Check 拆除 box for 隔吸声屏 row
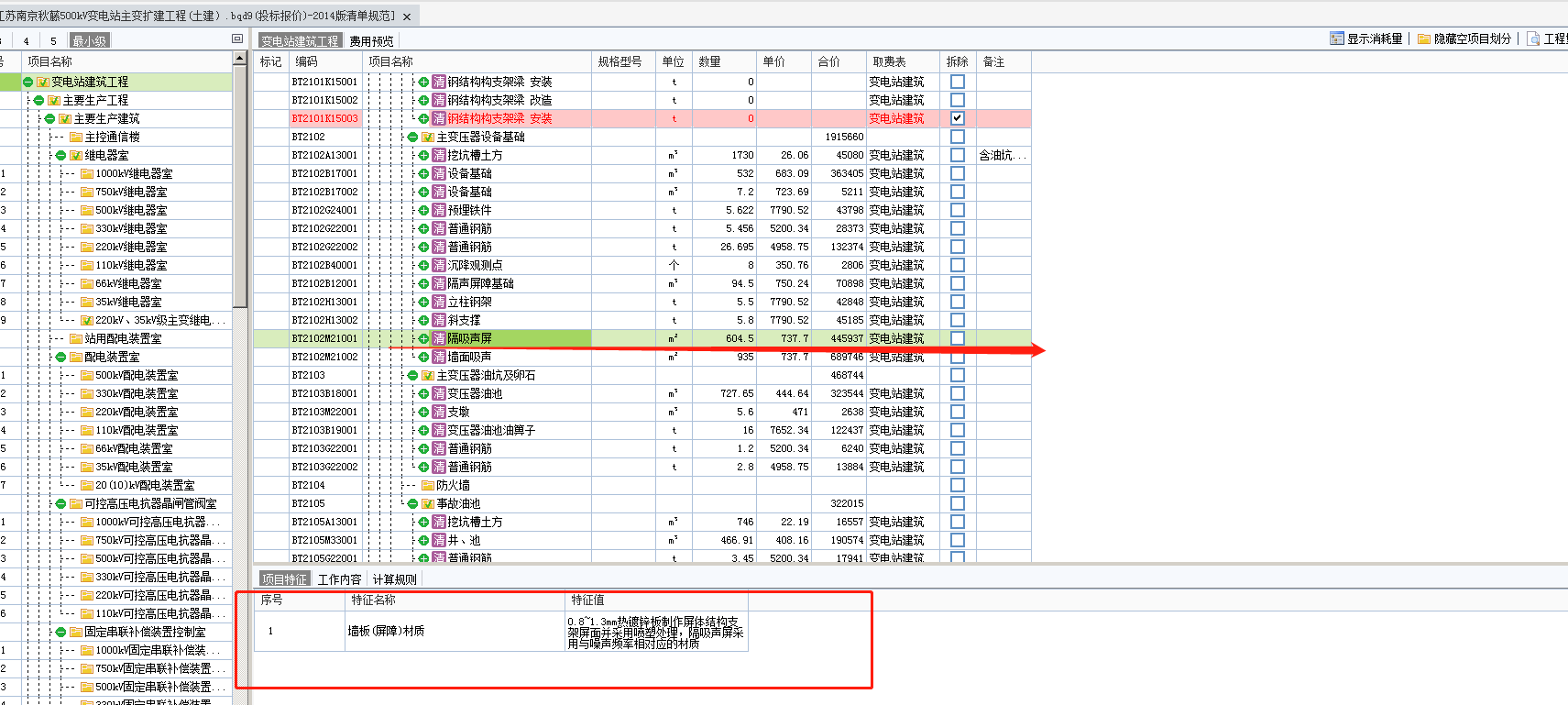 pos(958,338)
